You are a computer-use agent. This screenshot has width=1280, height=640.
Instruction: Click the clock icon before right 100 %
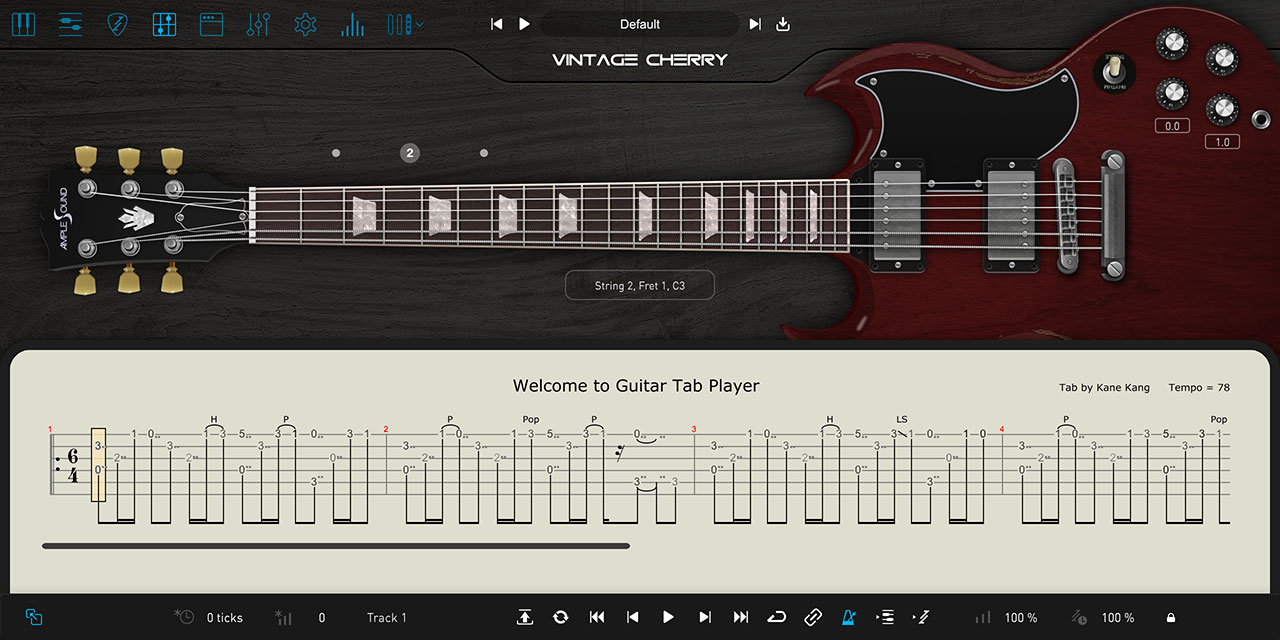pos(1080,618)
